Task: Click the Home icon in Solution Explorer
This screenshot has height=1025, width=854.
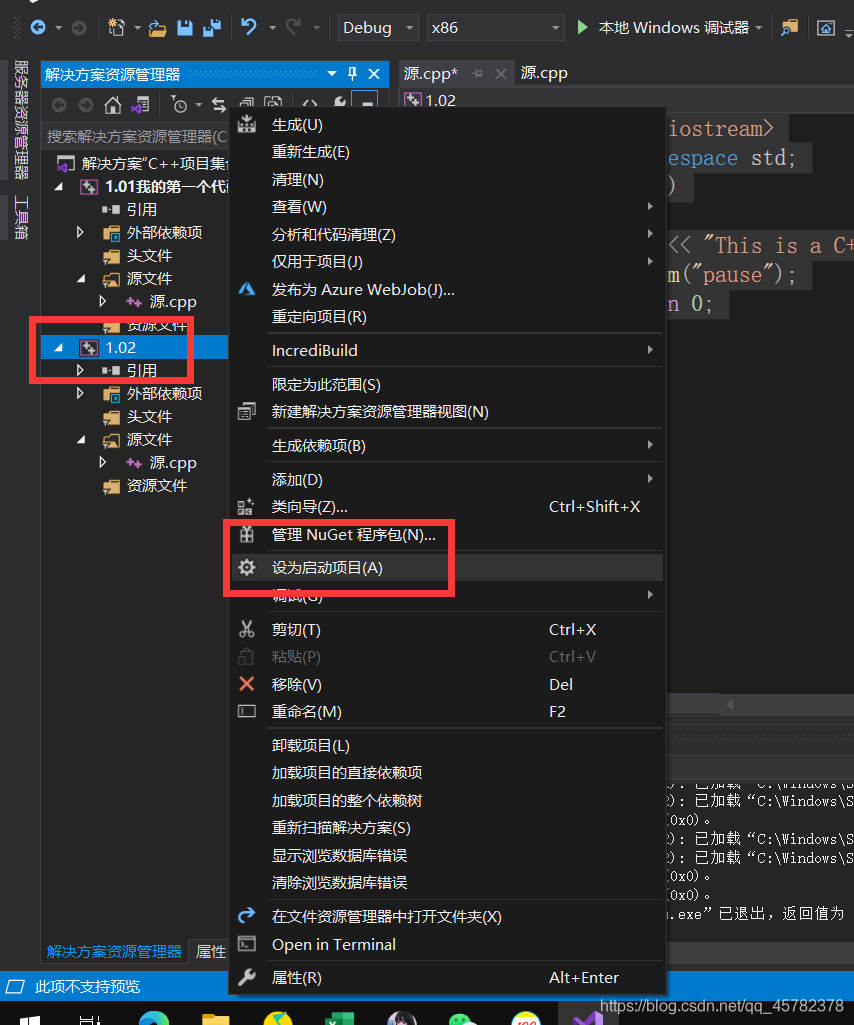Action: click(x=112, y=104)
